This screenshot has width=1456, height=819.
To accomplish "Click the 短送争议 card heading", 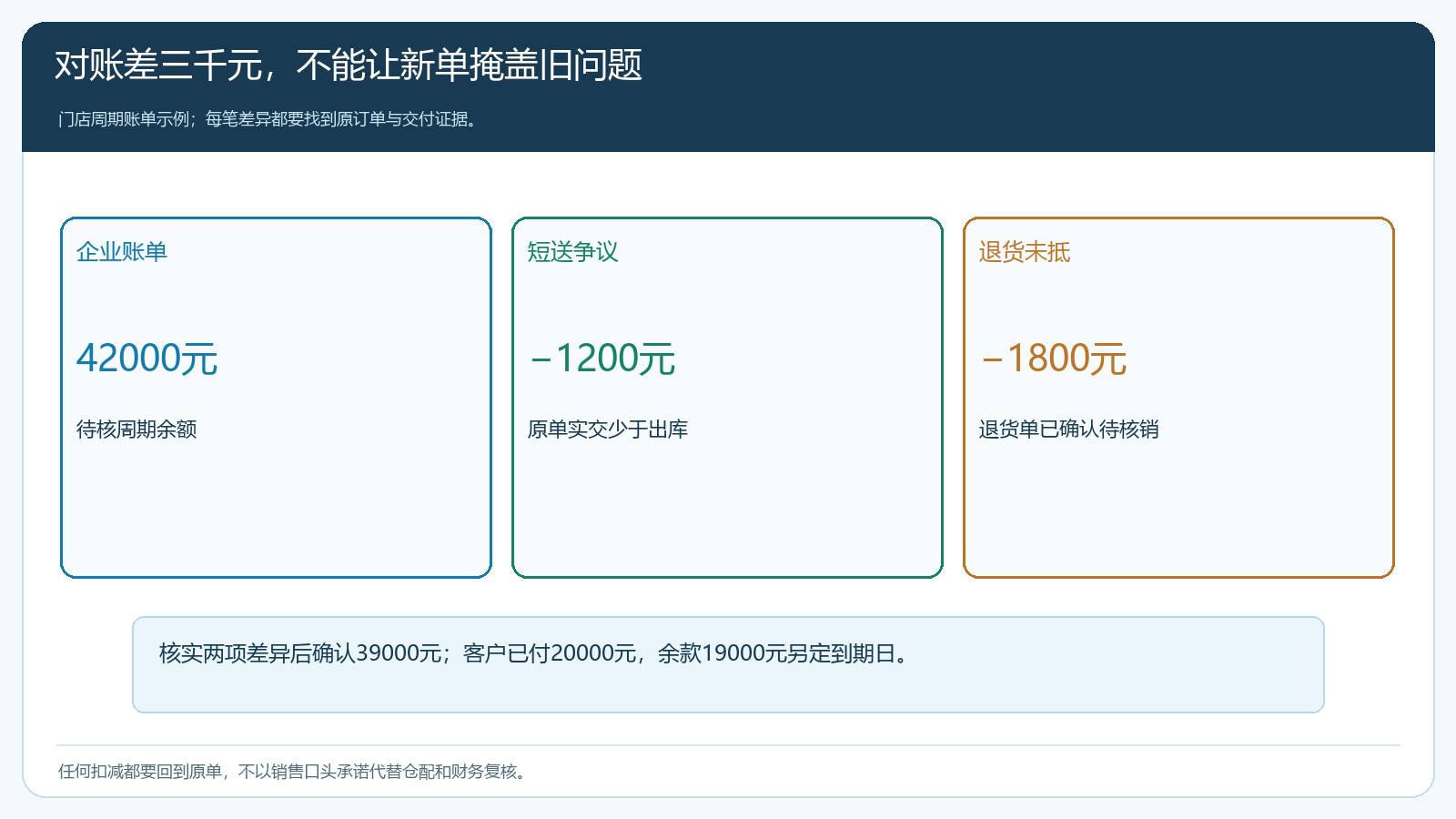I will [x=573, y=252].
